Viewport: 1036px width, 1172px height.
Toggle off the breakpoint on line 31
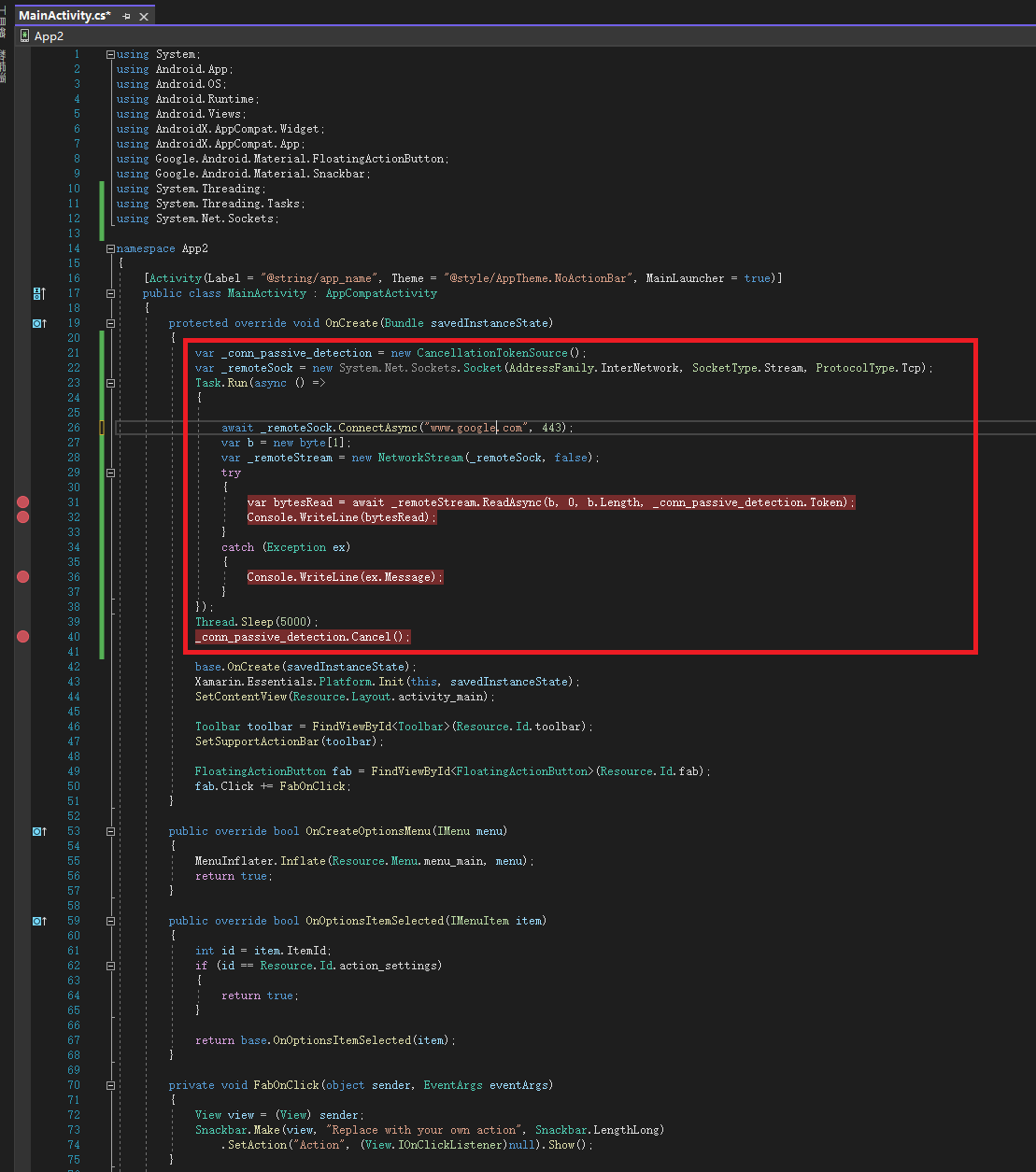point(22,501)
